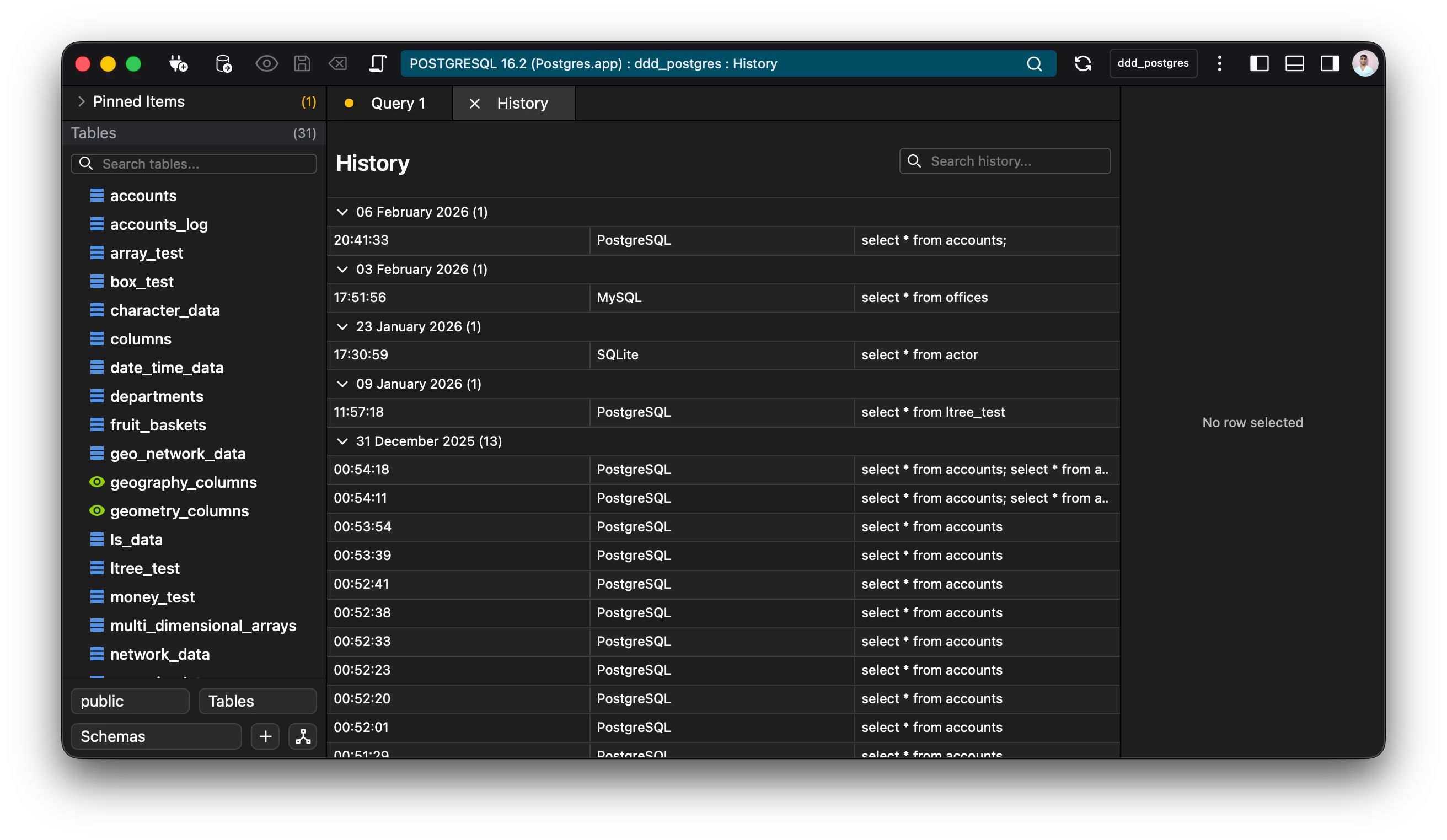Image resolution: width=1447 pixels, height=840 pixels.
Task: Click the ddd_postgres database button
Action: point(1153,64)
